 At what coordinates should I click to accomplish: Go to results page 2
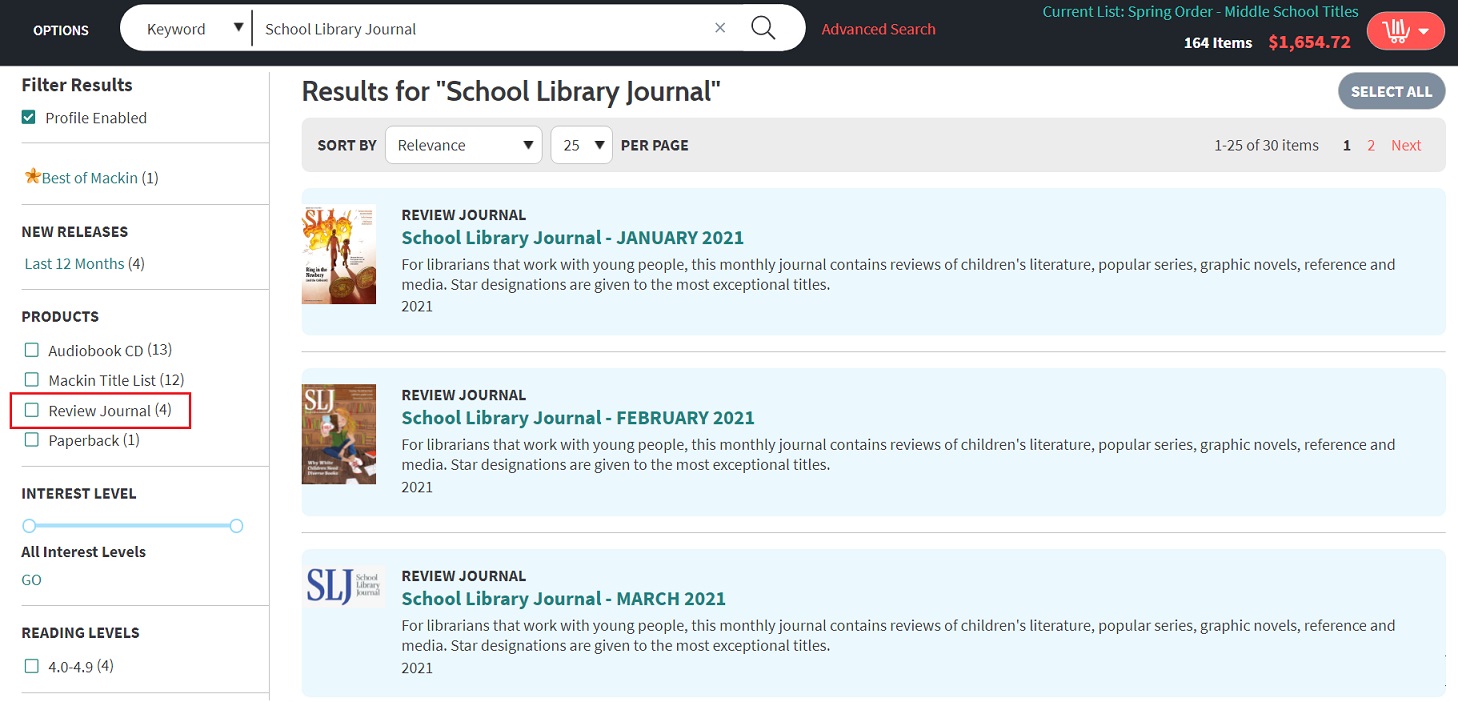(1371, 145)
